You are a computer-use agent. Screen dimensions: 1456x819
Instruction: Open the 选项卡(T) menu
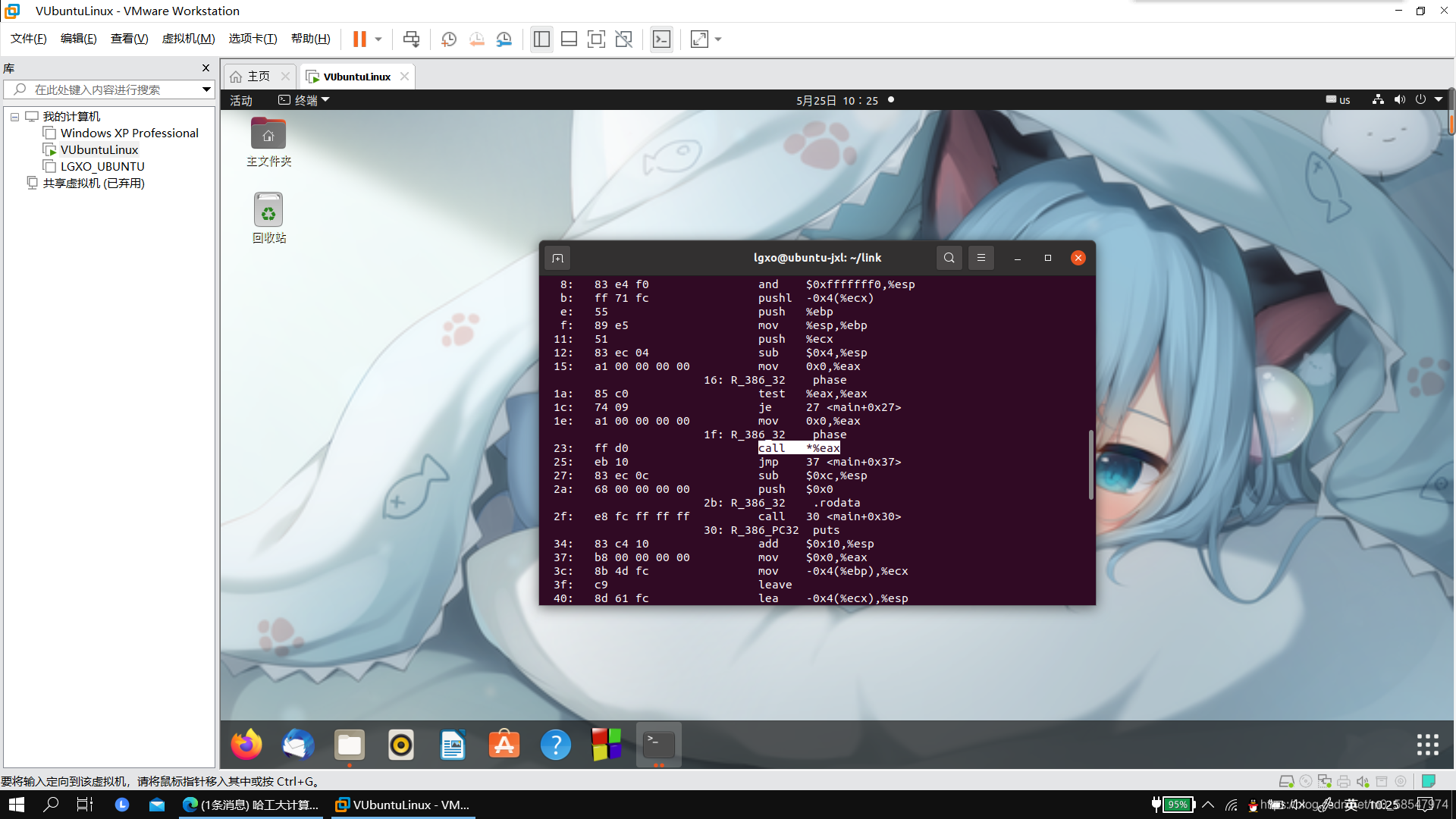click(253, 39)
